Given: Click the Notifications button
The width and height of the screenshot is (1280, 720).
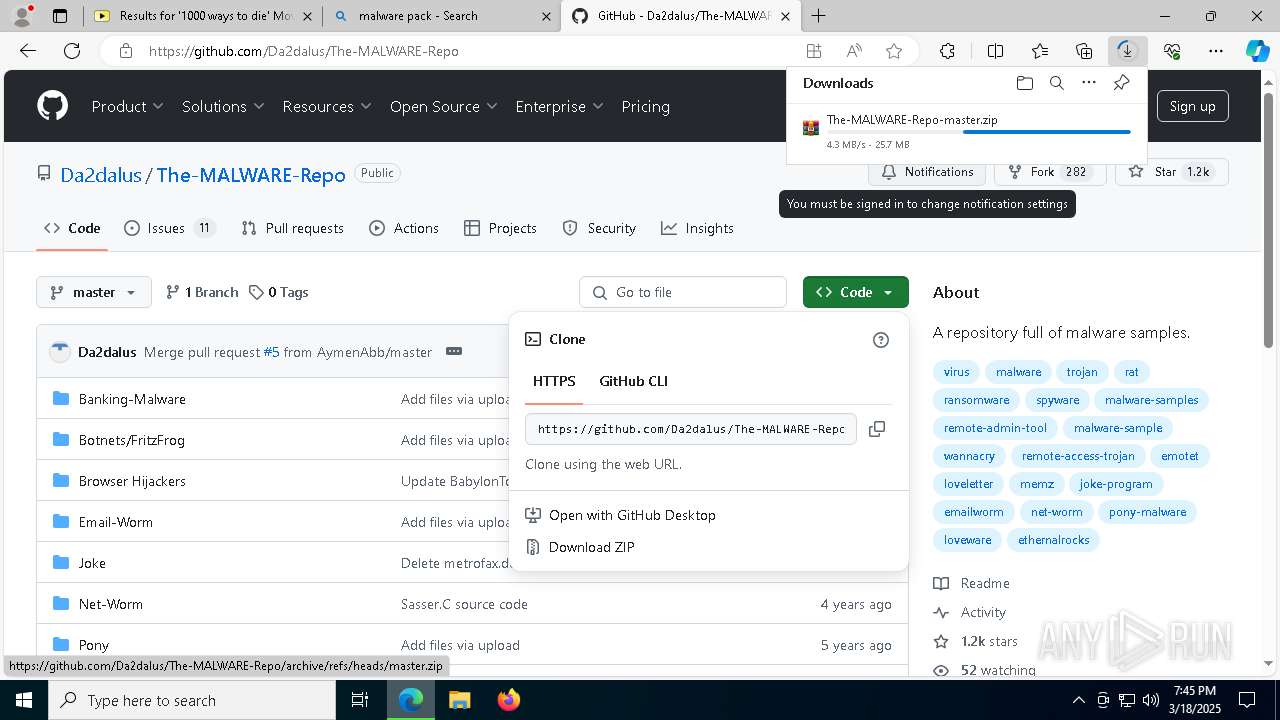Looking at the screenshot, I should pos(928,172).
